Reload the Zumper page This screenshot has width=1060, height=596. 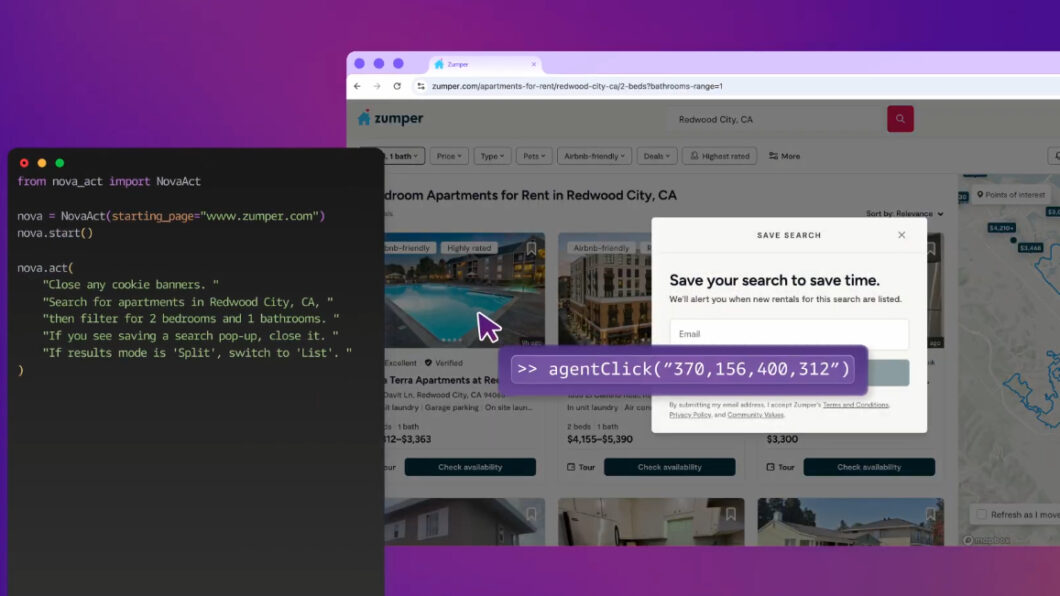[397, 86]
